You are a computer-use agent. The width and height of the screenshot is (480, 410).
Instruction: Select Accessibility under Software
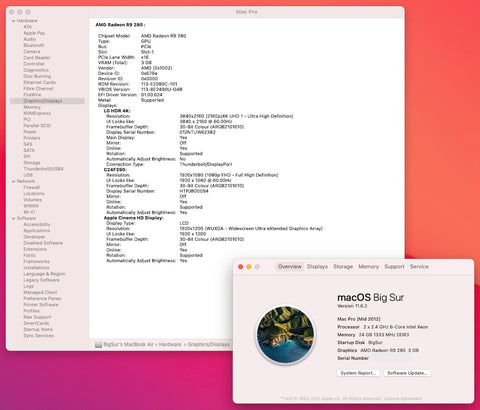[x=37, y=224]
